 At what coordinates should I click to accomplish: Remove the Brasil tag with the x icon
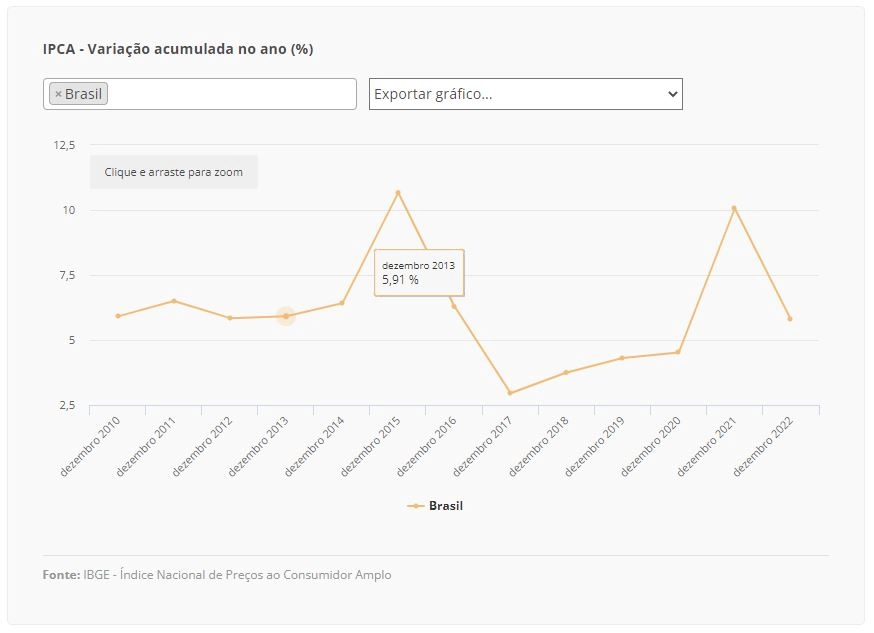pyautogui.click(x=58, y=94)
